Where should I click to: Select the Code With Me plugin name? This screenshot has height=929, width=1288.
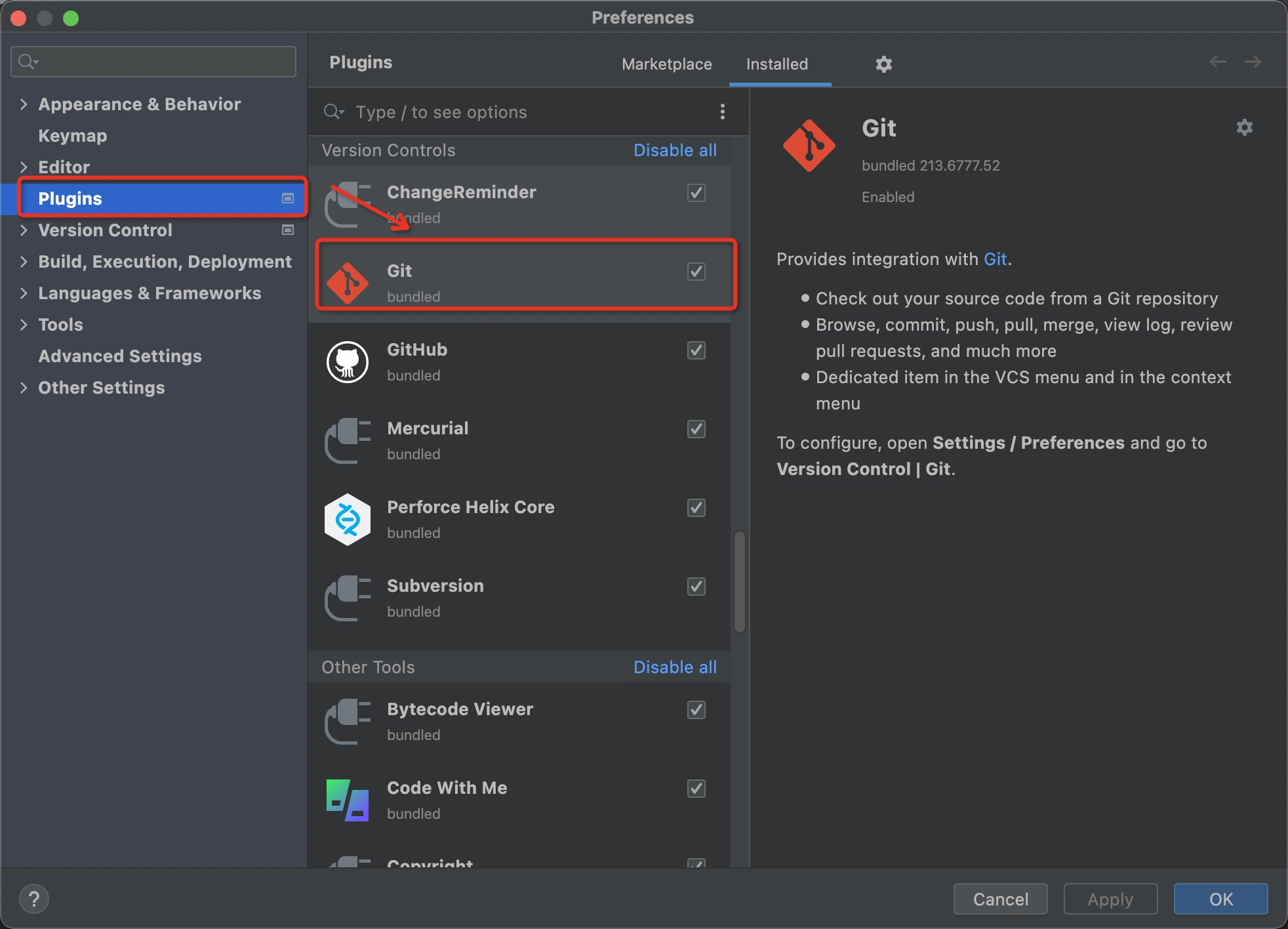447,788
